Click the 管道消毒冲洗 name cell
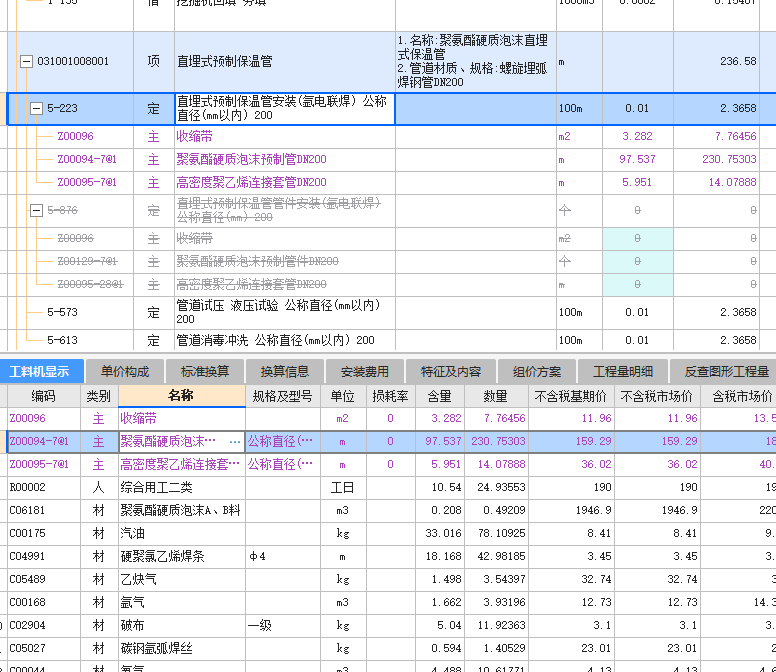The width and height of the screenshot is (776, 672). tap(285, 340)
